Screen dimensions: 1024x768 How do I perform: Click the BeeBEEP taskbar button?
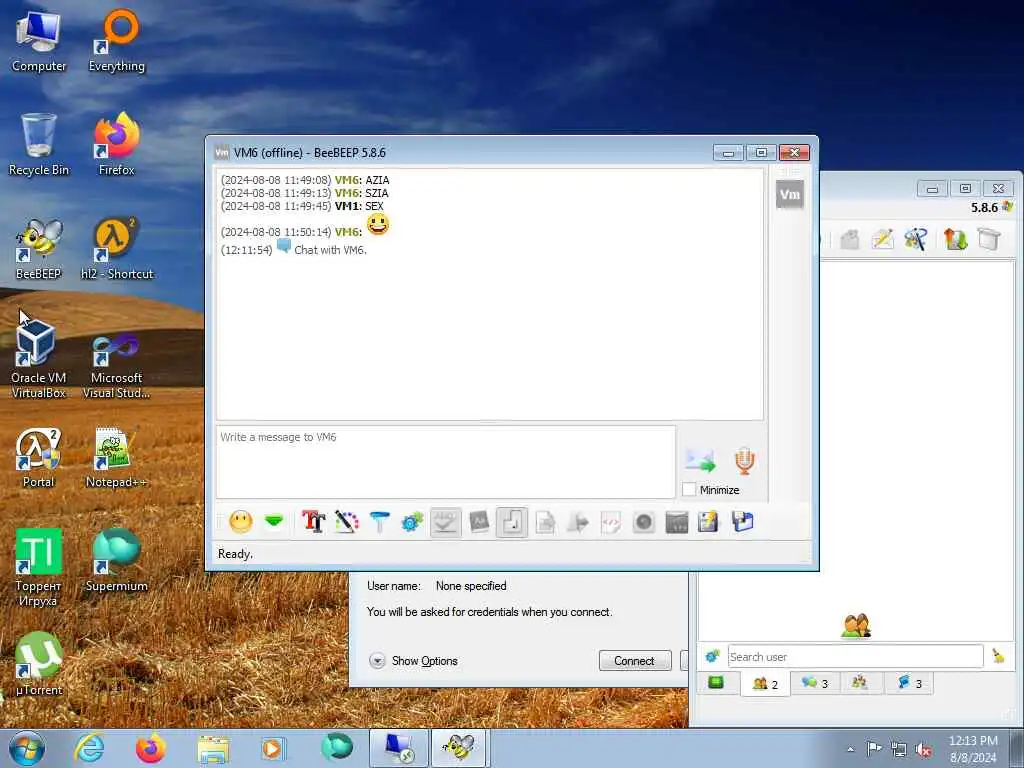coord(459,748)
